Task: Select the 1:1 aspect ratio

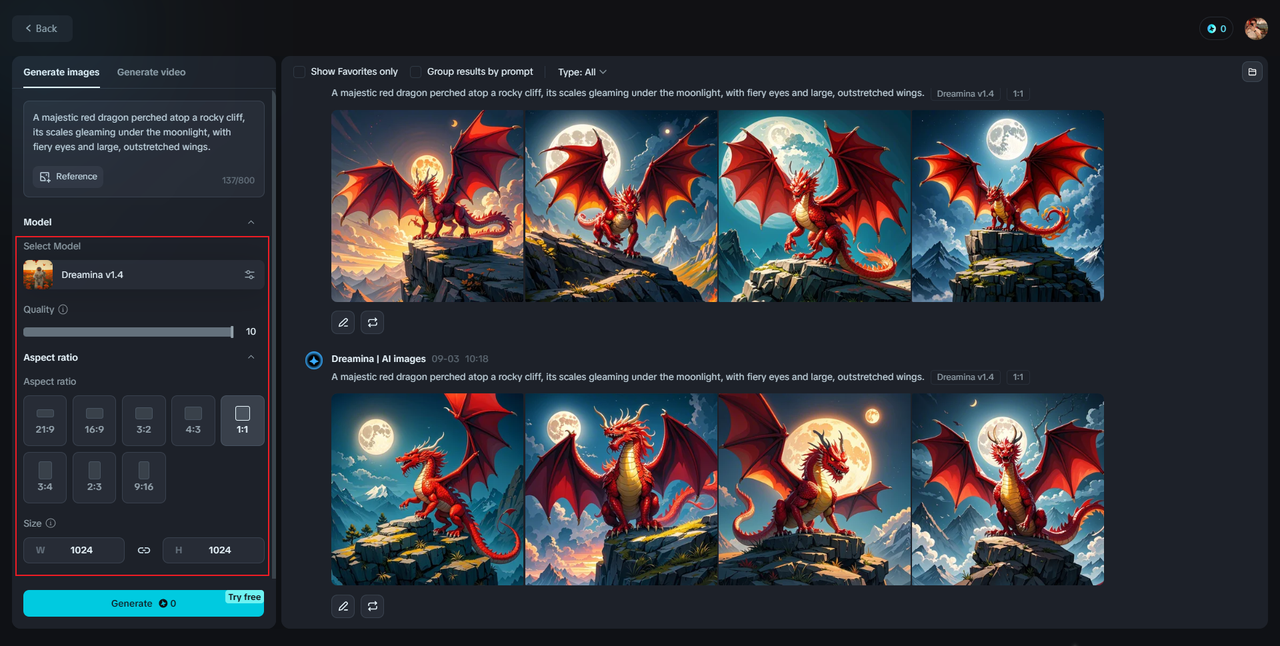Action: [242, 421]
